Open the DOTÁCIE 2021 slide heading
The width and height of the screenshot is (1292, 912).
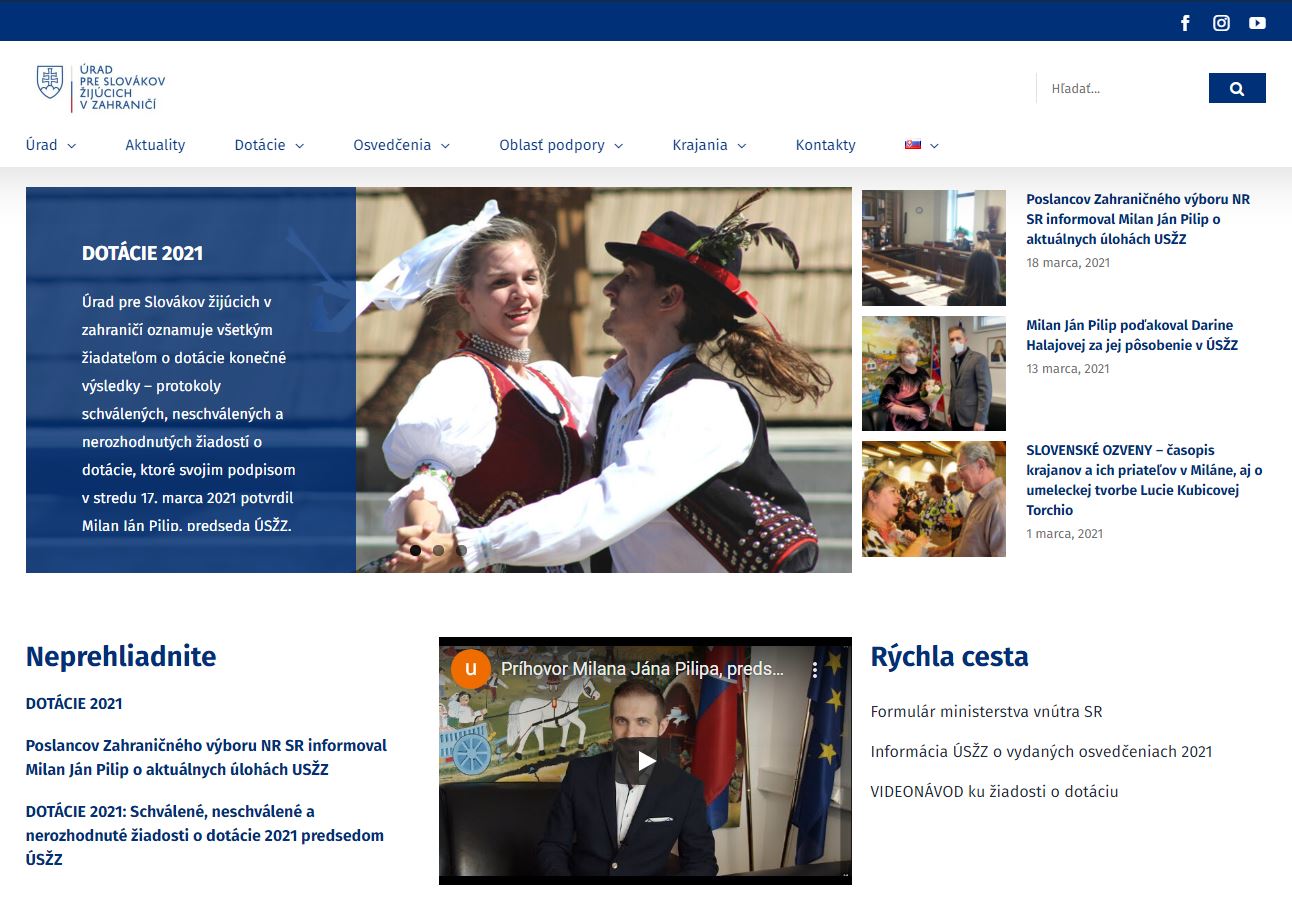click(x=142, y=253)
